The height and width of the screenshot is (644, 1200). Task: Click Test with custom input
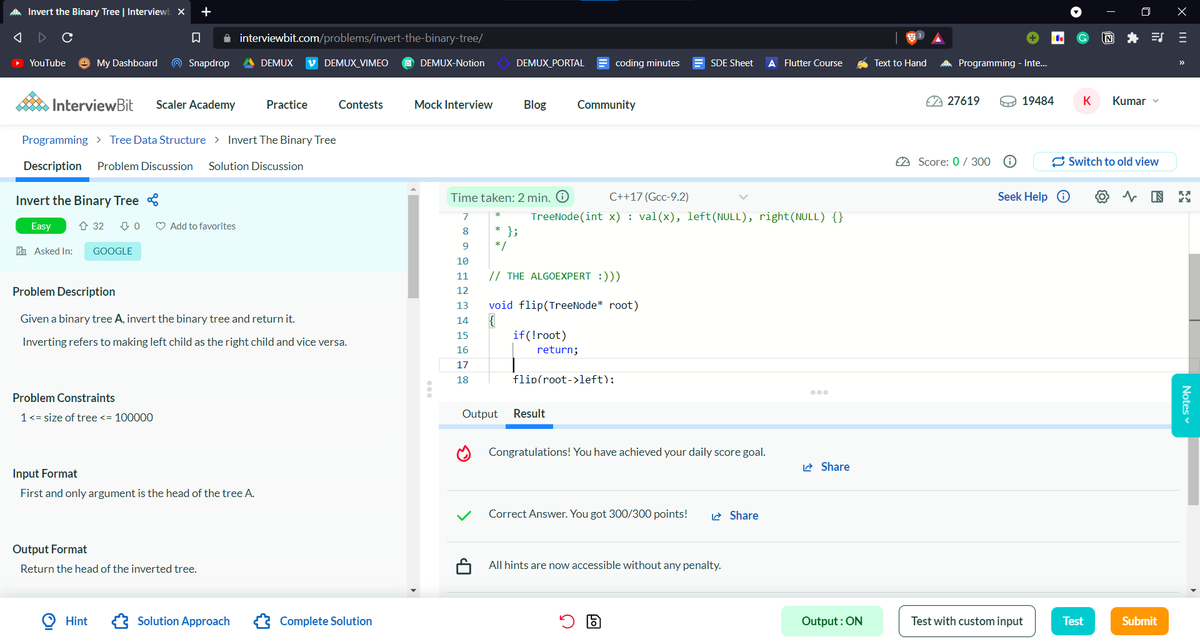967,621
